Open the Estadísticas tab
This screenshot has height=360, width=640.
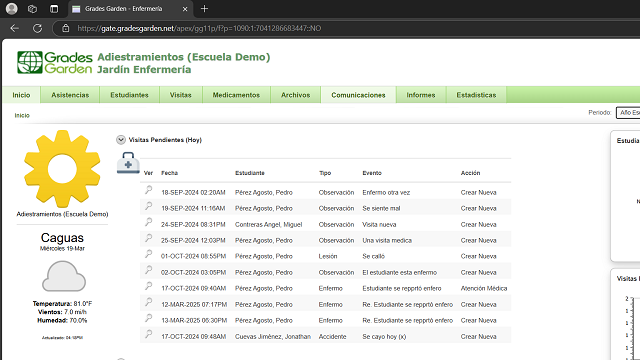click(x=476, y=95)
